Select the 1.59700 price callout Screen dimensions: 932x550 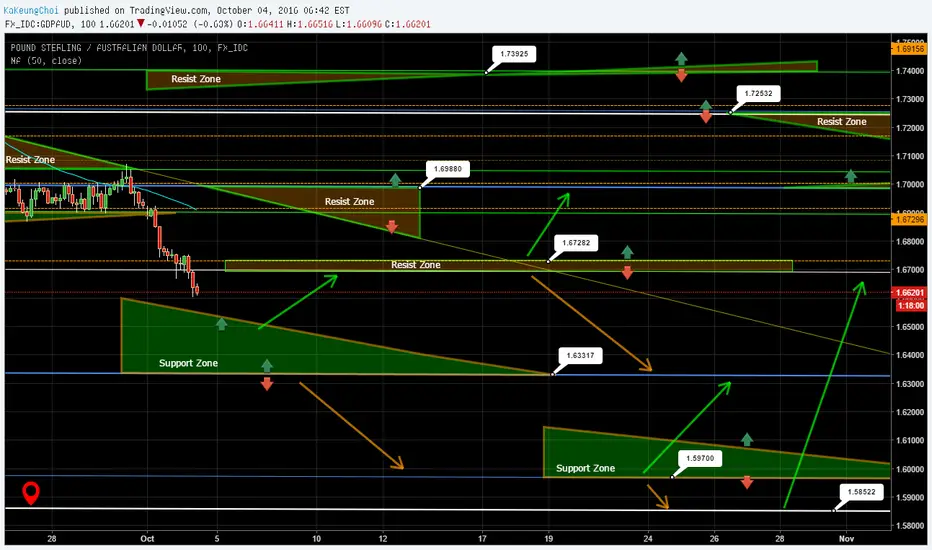coord(700,458)
